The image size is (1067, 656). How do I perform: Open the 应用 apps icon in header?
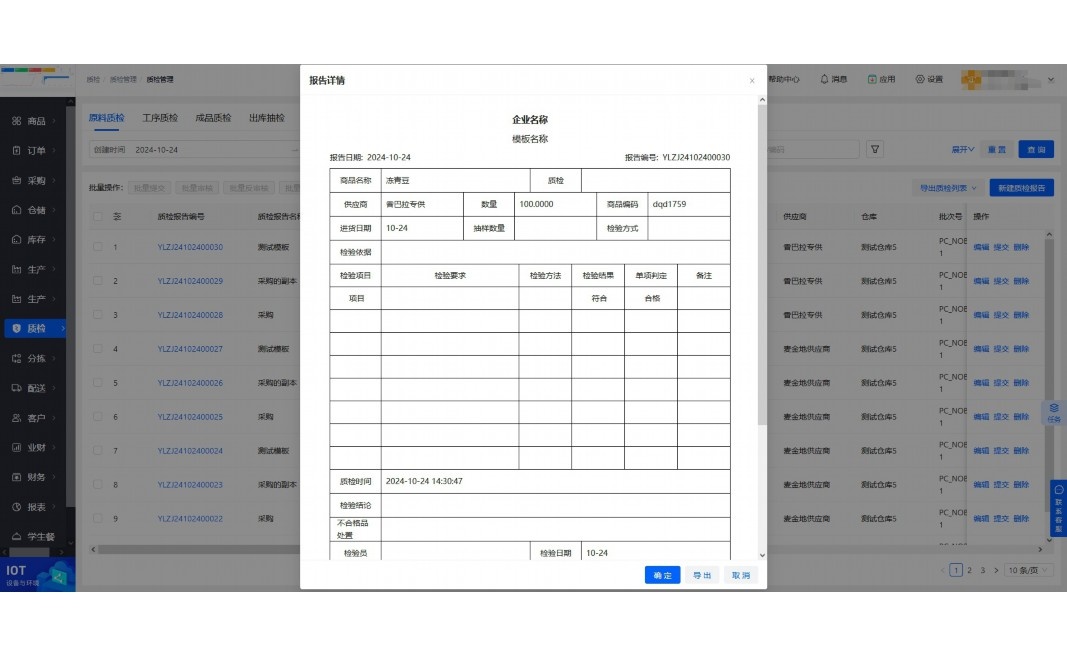872,79
